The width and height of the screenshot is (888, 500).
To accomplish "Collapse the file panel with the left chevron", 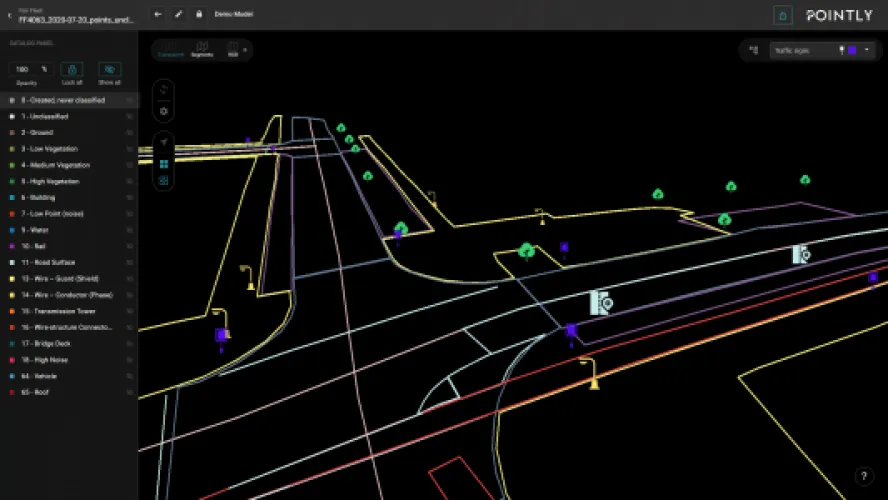I will coord(9,14).
